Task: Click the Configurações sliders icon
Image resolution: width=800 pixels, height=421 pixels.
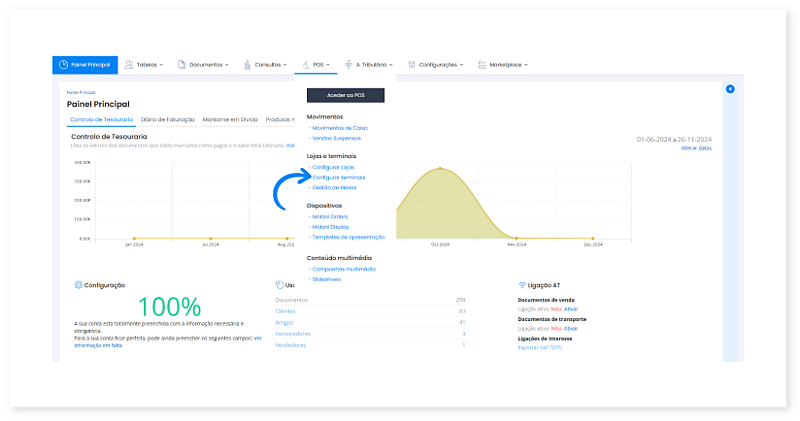Action: tap(412, 65)
